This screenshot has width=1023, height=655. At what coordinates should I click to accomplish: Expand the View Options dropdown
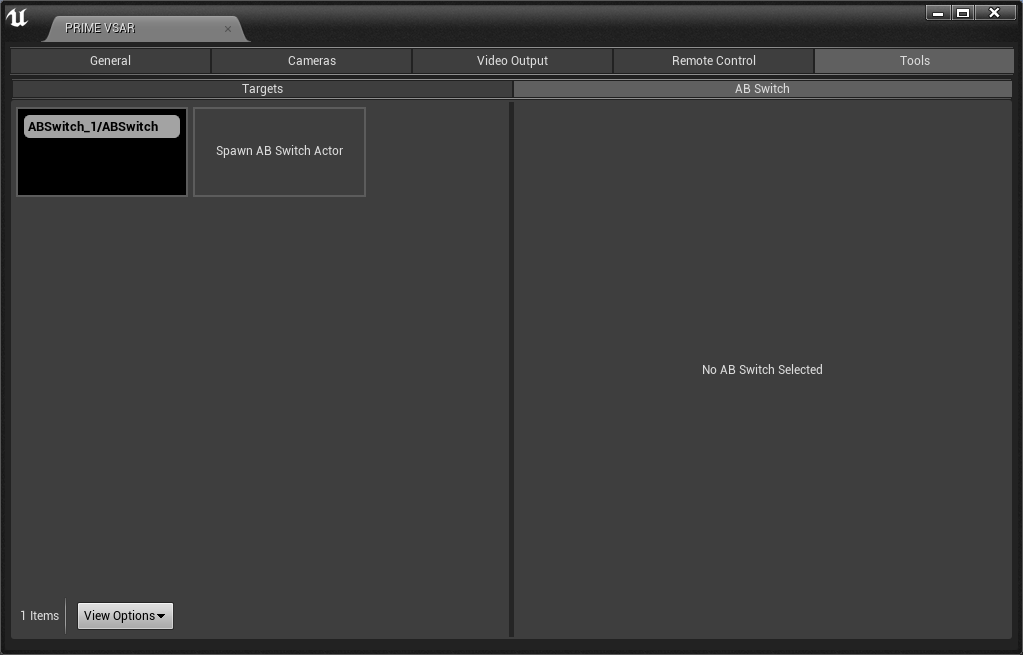tap(125, 616)
